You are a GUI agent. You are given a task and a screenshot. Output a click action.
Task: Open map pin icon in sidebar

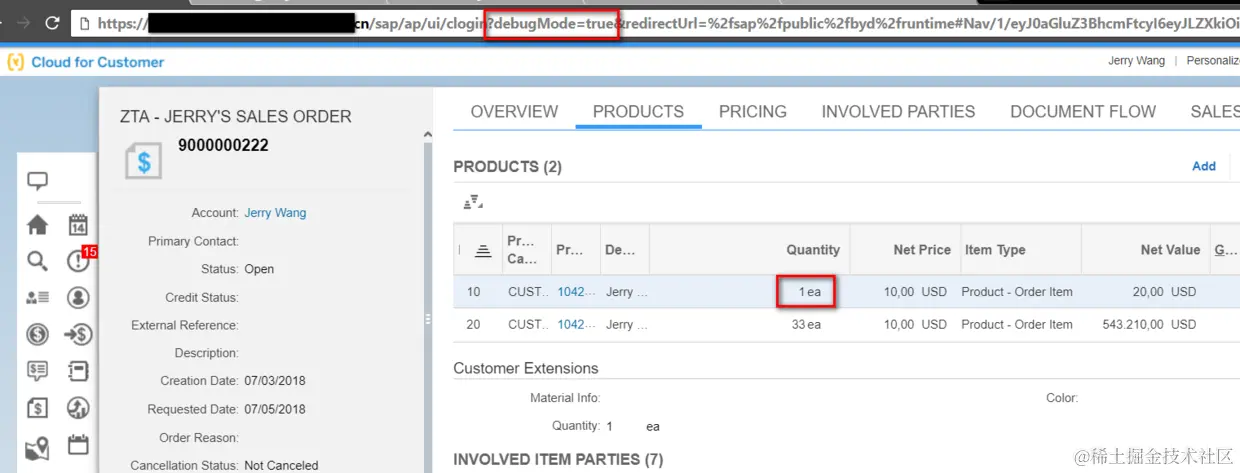coord(37,447)
